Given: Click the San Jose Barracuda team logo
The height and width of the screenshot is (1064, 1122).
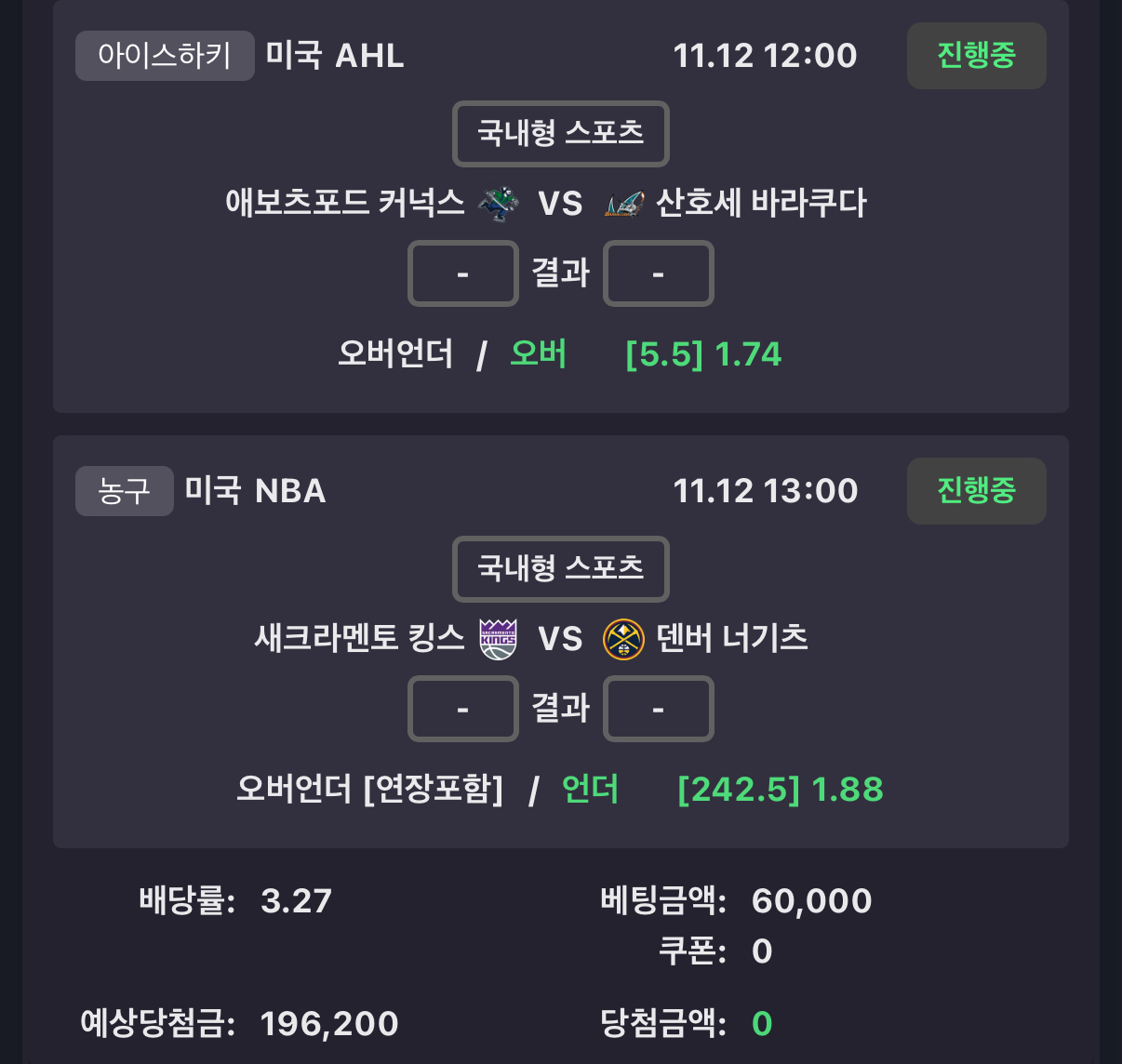Looking at the screenshot, I should point(623,204).
